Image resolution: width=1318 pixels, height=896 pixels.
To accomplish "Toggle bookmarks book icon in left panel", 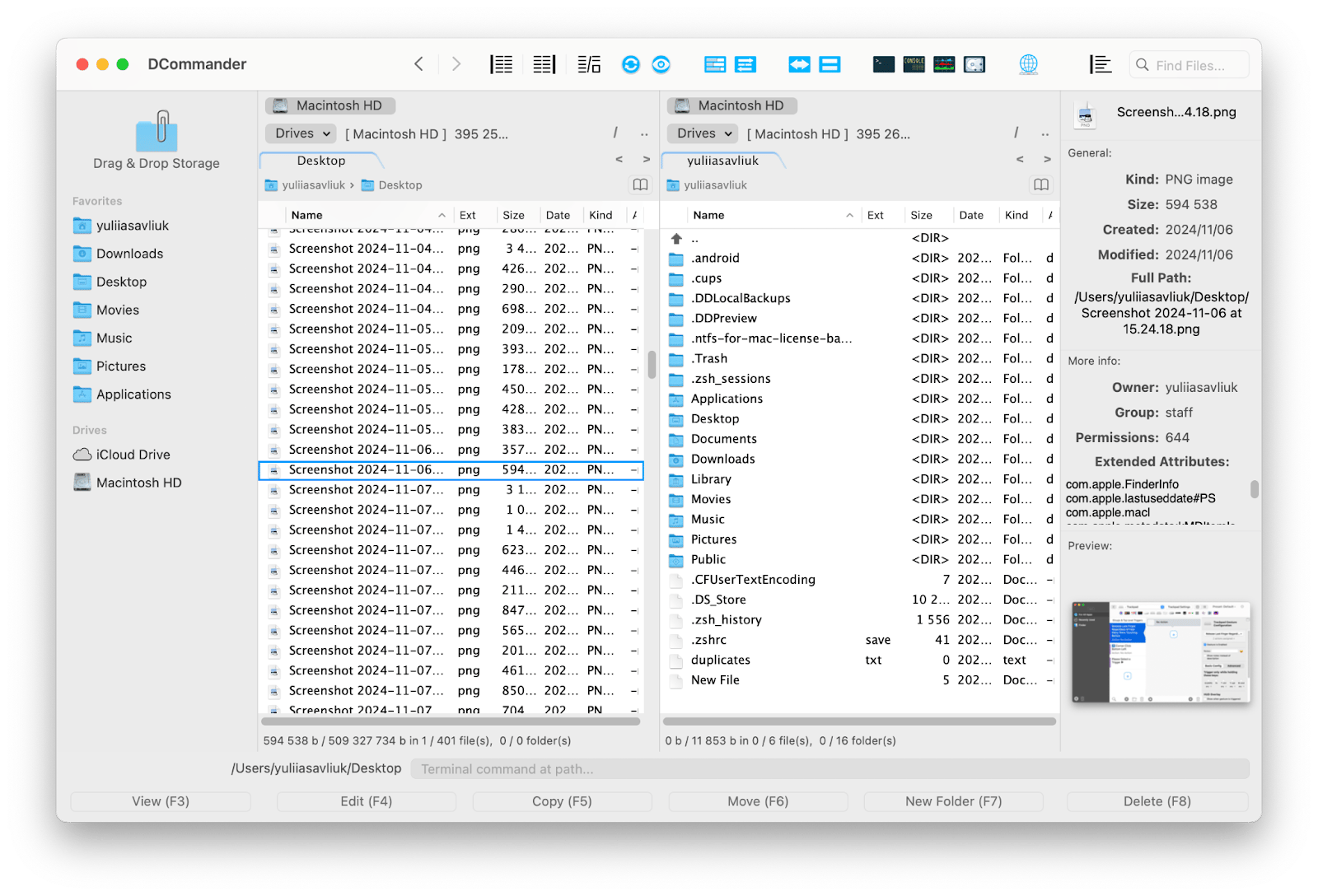I will point(640,185).
